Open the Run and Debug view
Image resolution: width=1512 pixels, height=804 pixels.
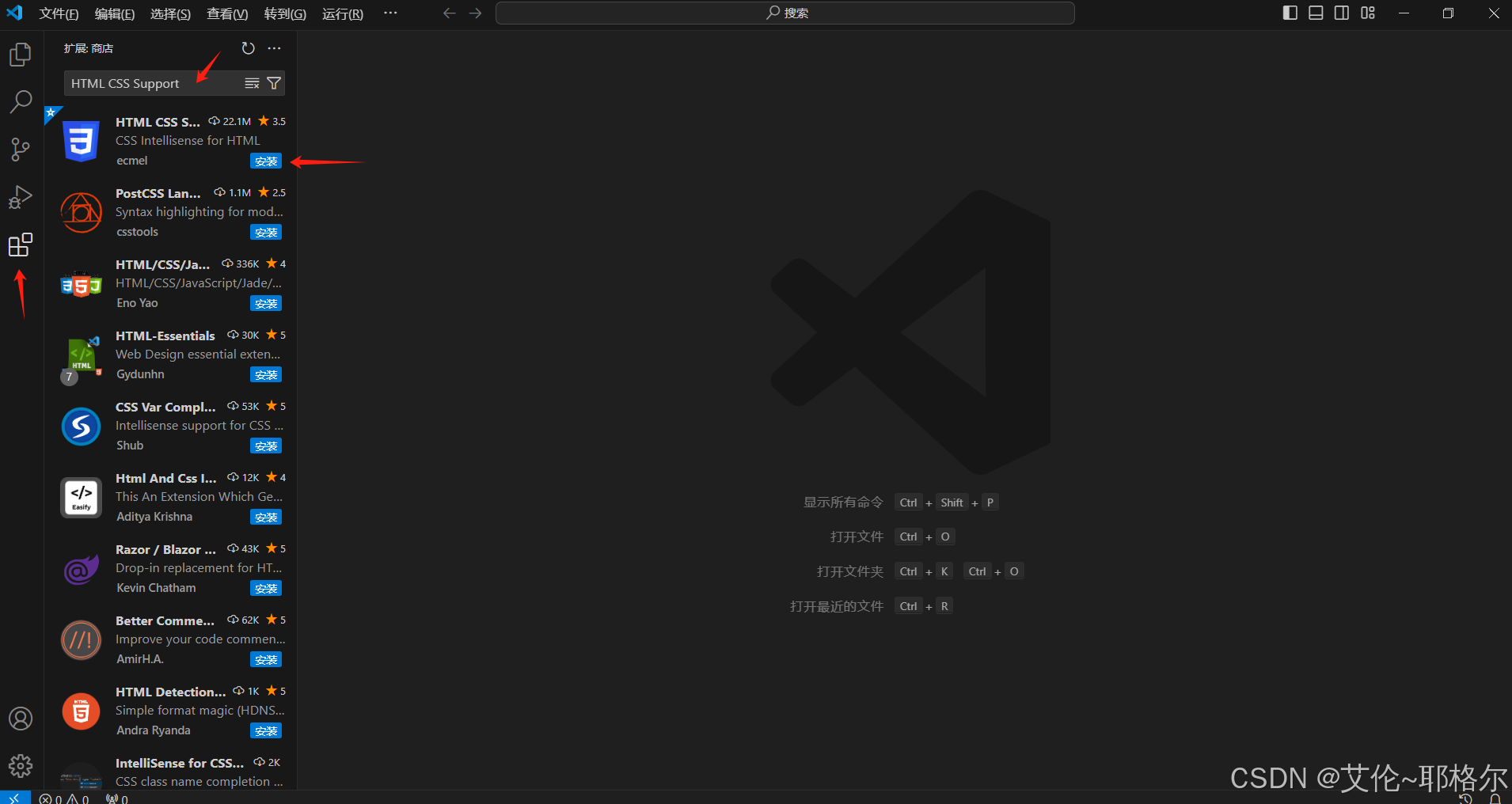(21, 196)
